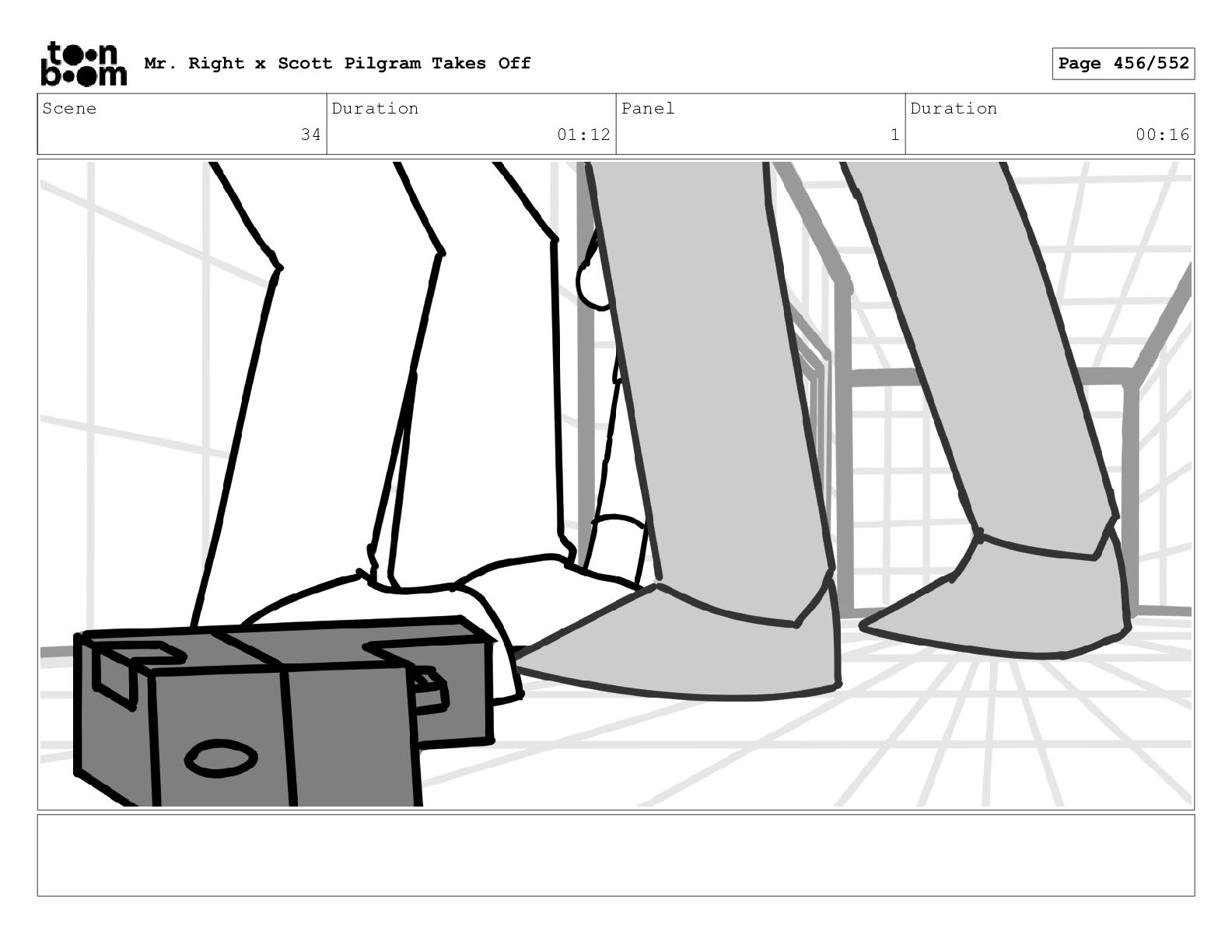
Task: Select the panel duration value '00:16'
Action: pyautogui.click(x=1162, y=135)
